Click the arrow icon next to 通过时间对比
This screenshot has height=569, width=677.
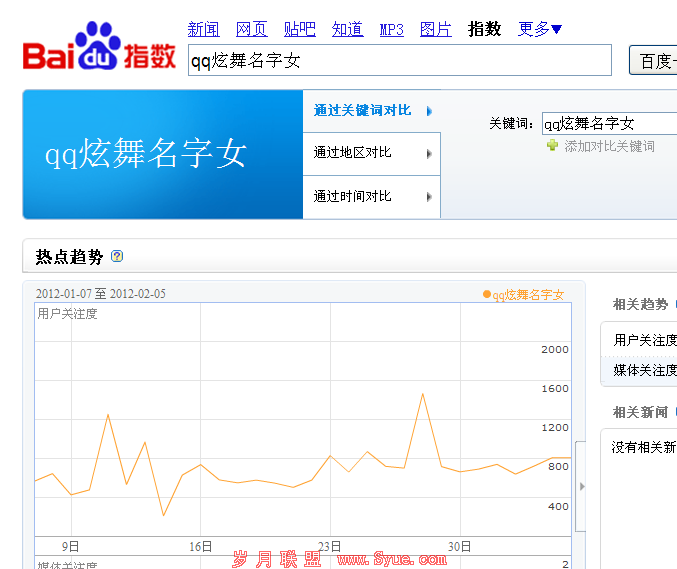coord(429,197)
